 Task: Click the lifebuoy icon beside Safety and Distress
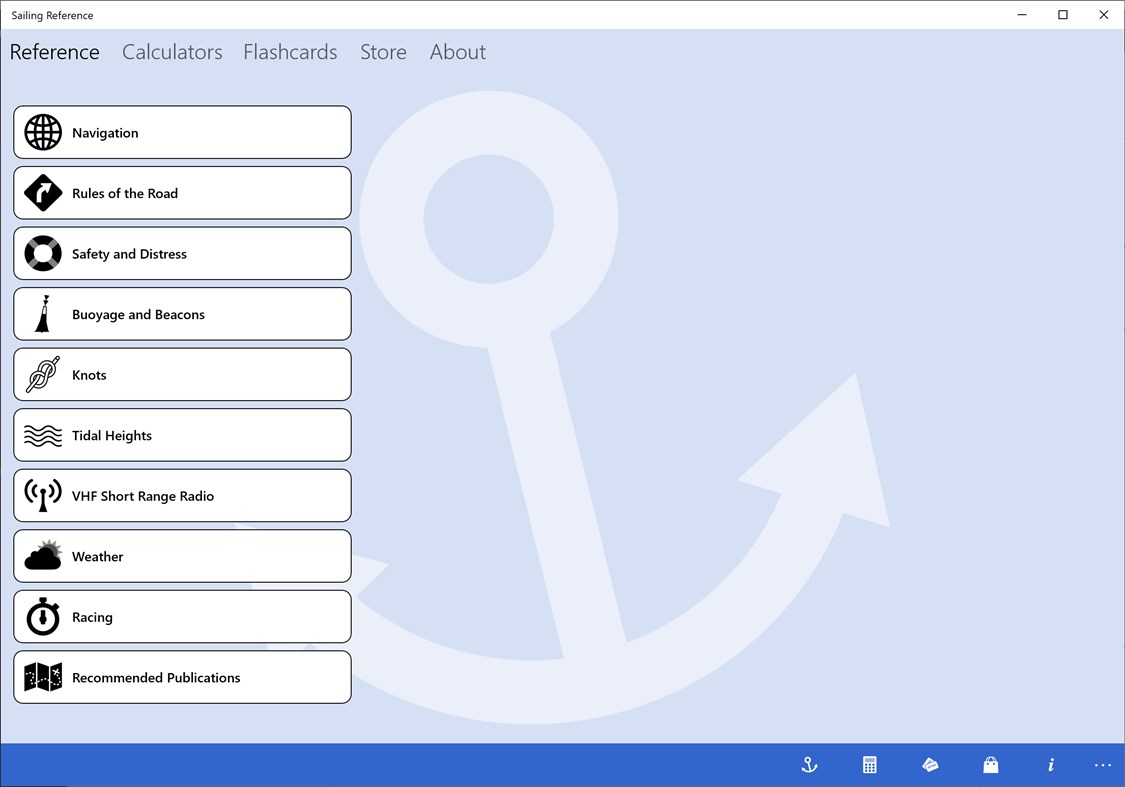coord(42,253)
